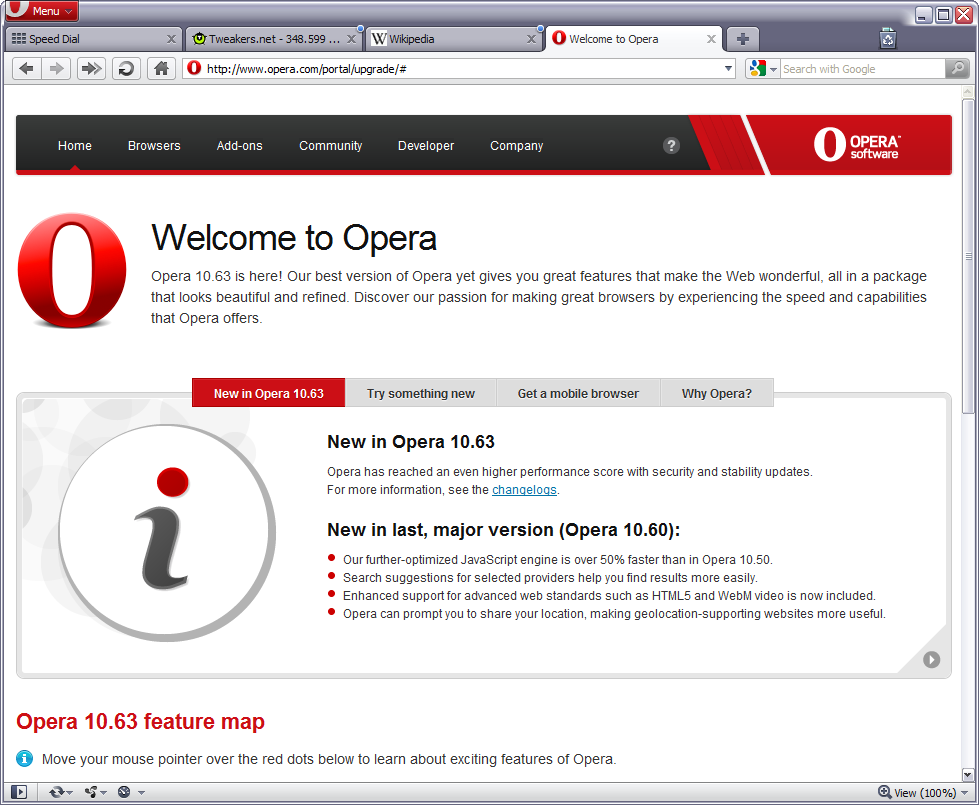Open the closed tabs trash icon
The height and width of the screenshot is (805, 979).
click(x=887, y=39)
